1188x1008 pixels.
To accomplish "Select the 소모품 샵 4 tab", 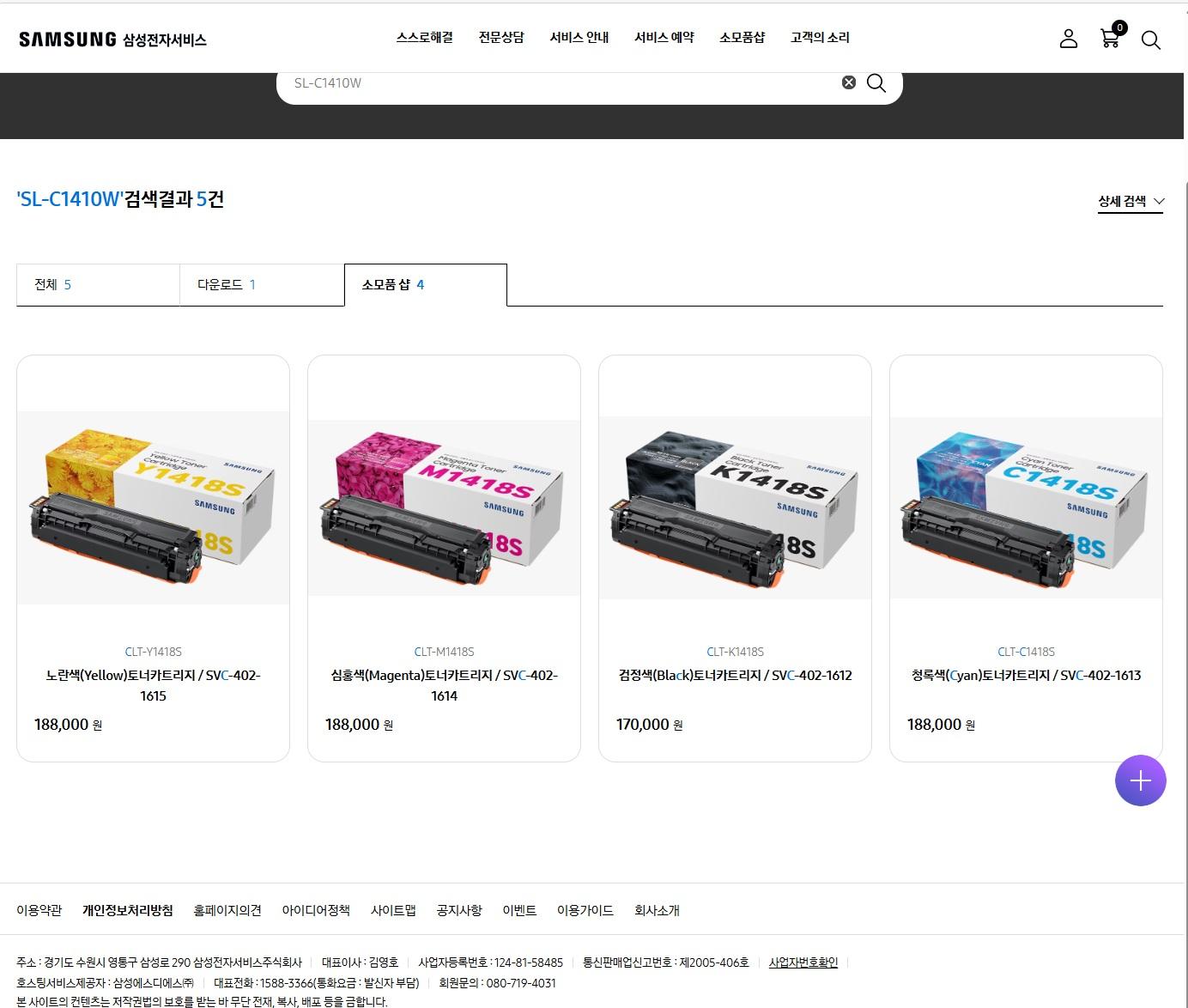I will (426, 285).
